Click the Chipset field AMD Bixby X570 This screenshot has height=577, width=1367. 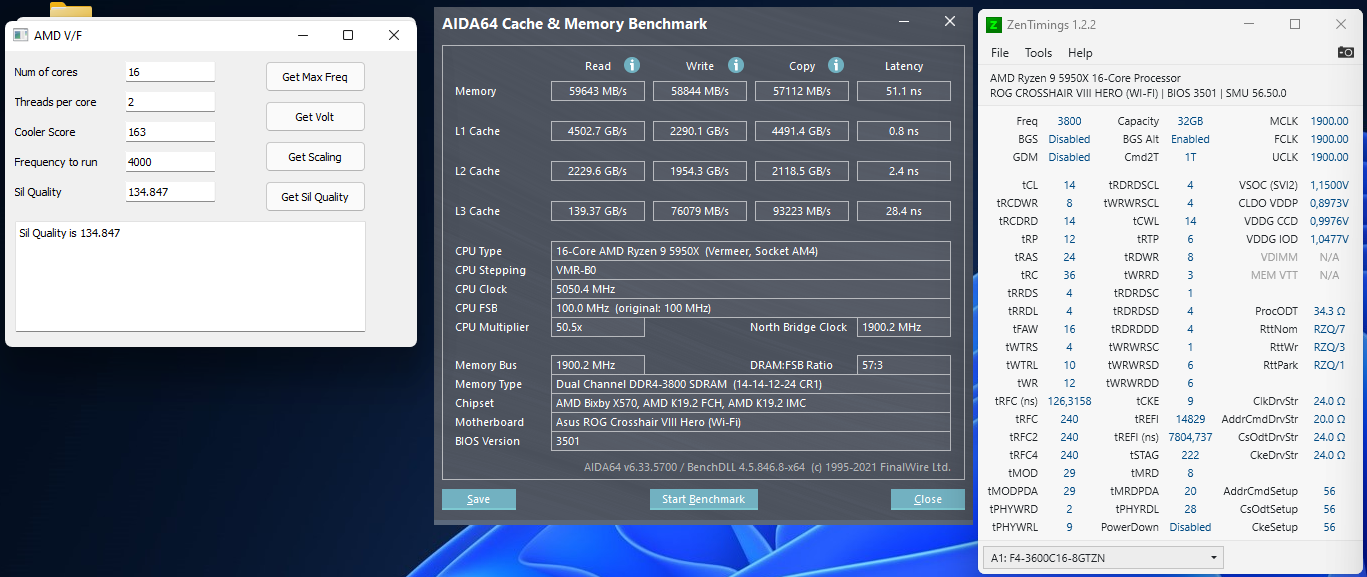click(751, 403)
